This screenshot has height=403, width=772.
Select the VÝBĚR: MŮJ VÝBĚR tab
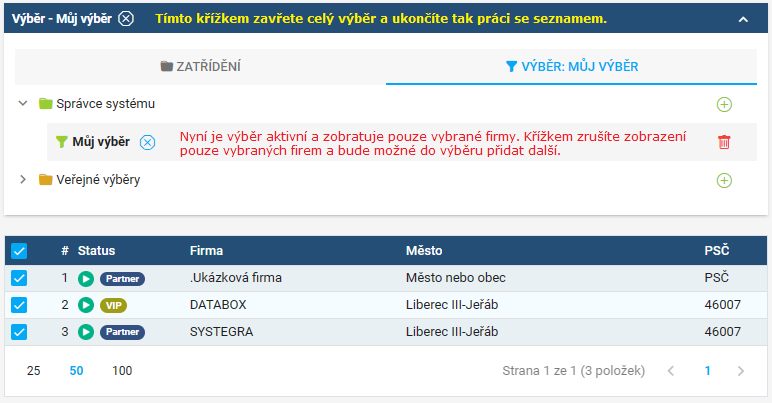pyautogui.click(x=572, y=66)
